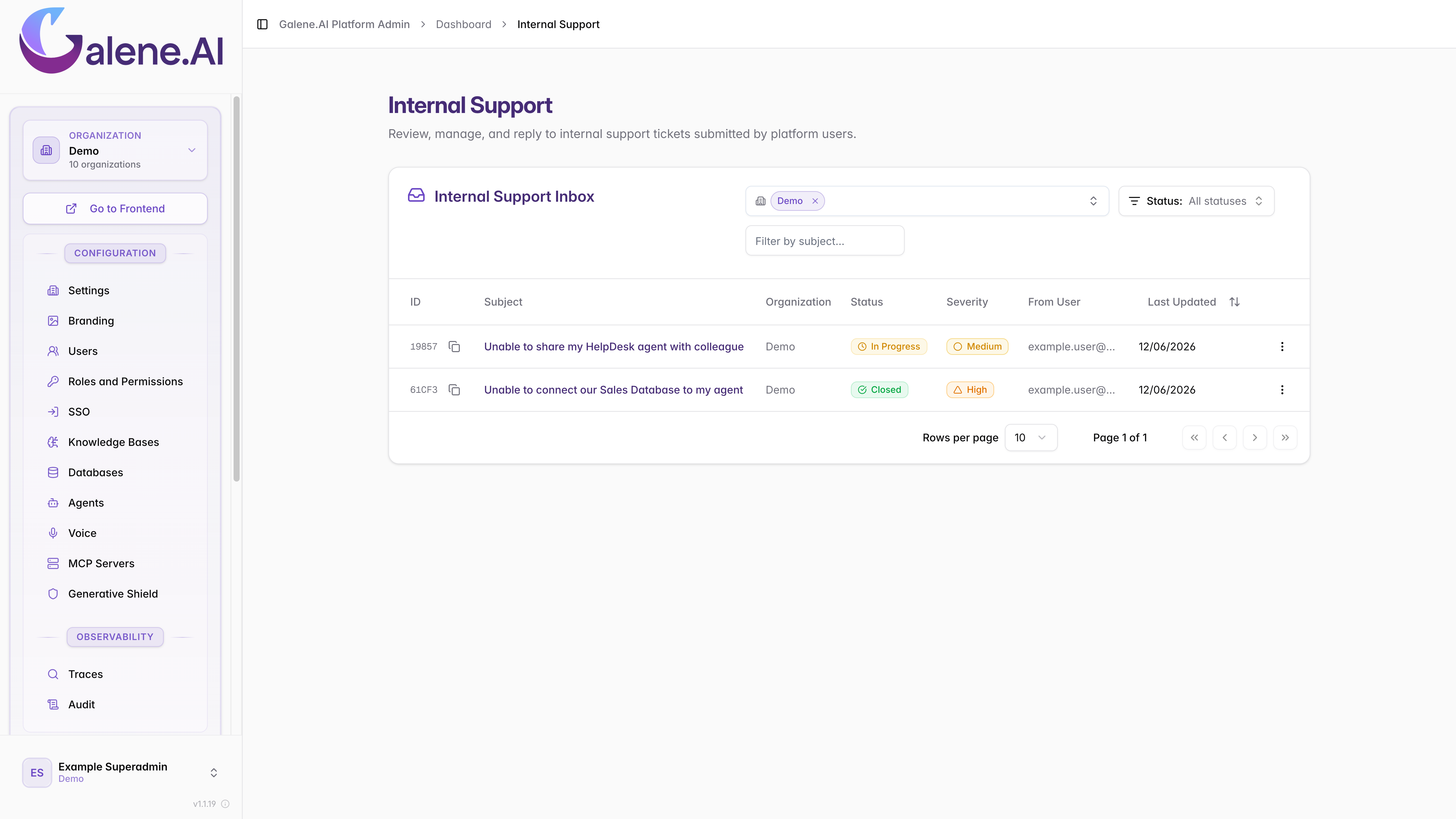The height and width of the screenshot is (819, 1456).
Task: Click the Last Updated column header
Action: (1182, 302)
